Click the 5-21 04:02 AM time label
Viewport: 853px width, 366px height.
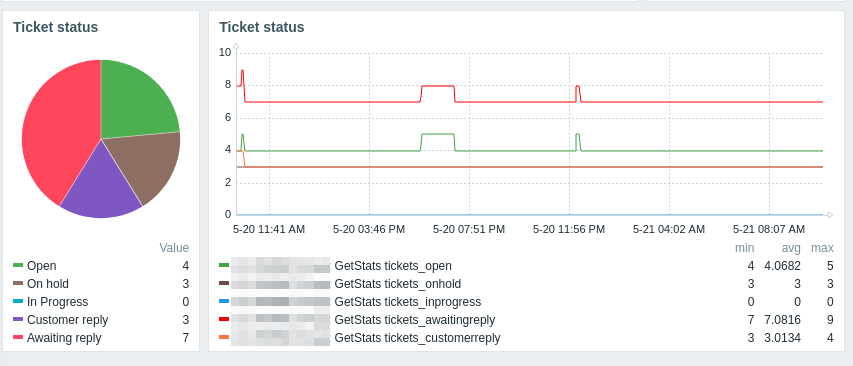click(x=669, y=229)
